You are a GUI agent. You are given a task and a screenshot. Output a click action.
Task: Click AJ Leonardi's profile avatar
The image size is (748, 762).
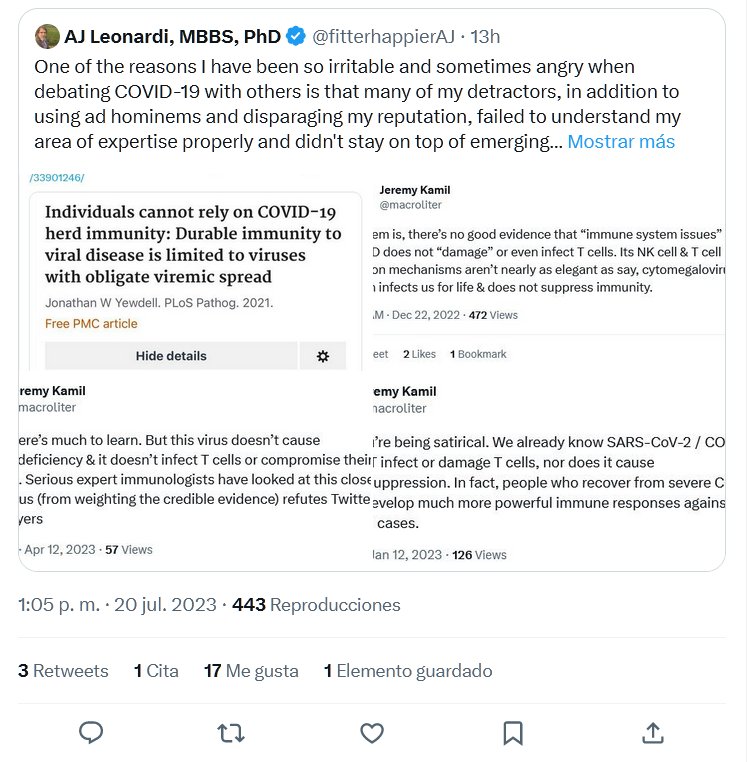(46, 37)
